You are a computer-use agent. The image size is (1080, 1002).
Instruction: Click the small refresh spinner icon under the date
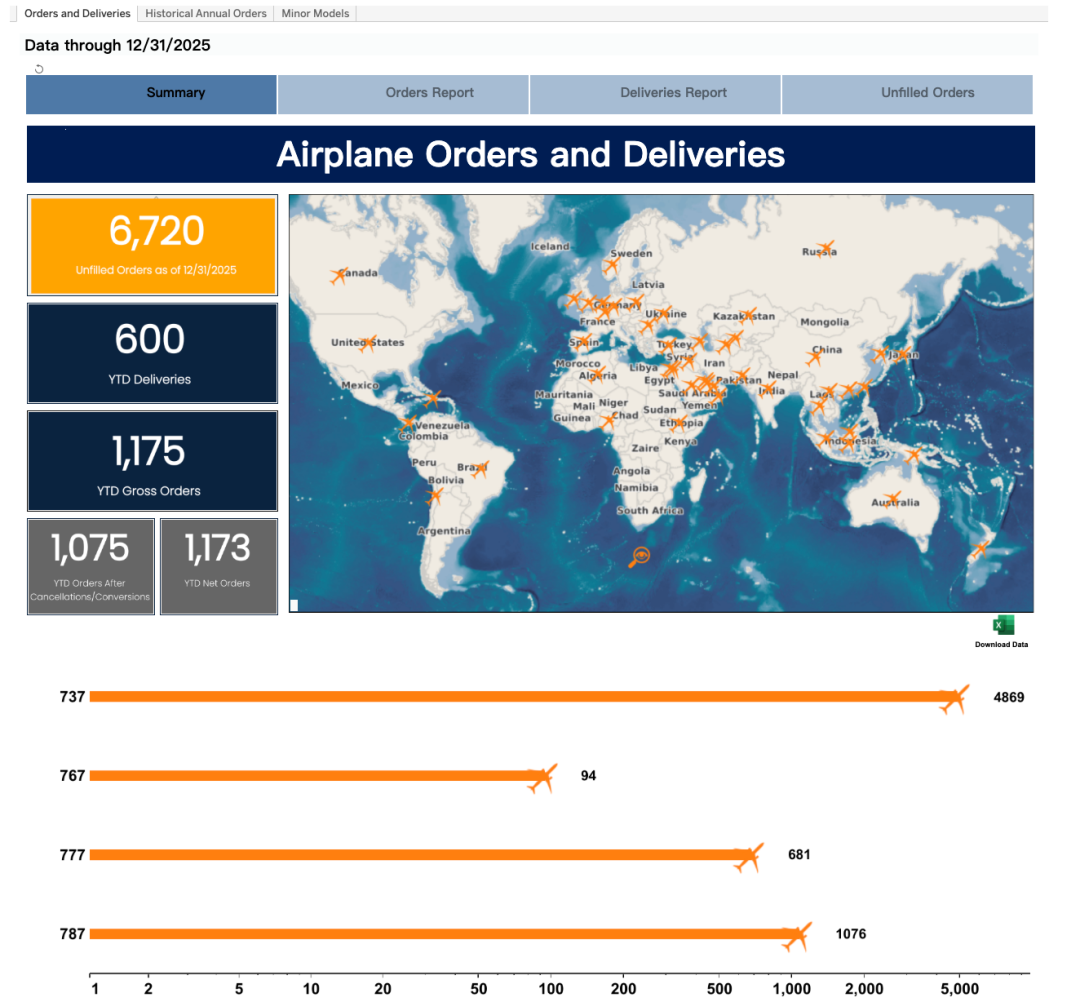click(x=39, y=69)
